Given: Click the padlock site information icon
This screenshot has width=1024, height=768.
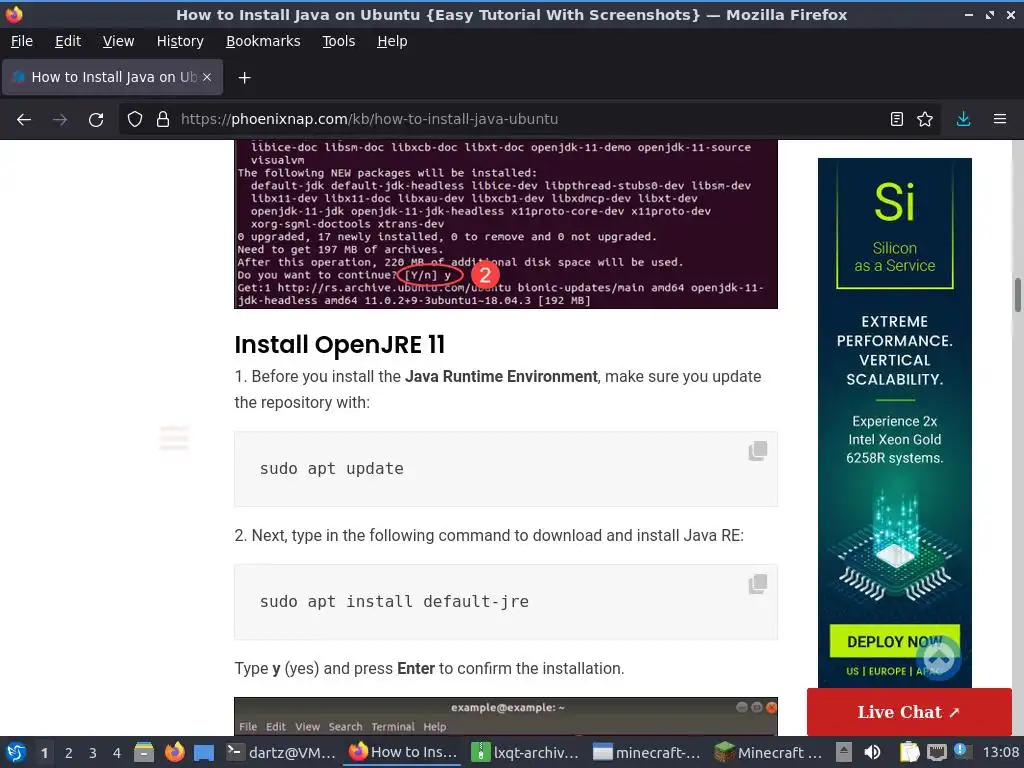Looking at the screenshot, I should click(x=163, y=120).
